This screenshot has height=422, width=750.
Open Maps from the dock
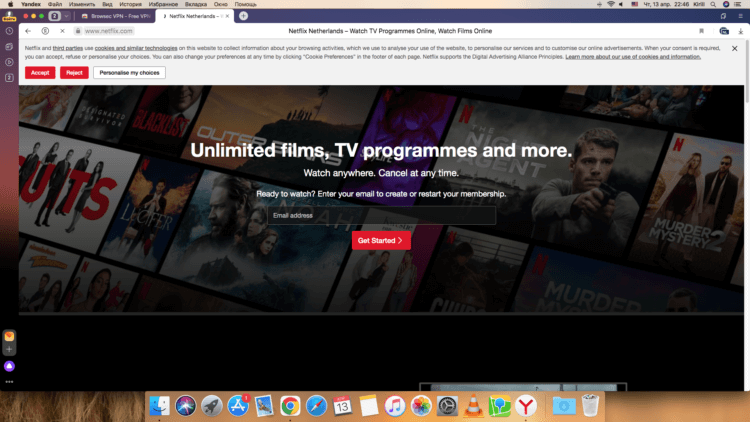coord(499,406)
